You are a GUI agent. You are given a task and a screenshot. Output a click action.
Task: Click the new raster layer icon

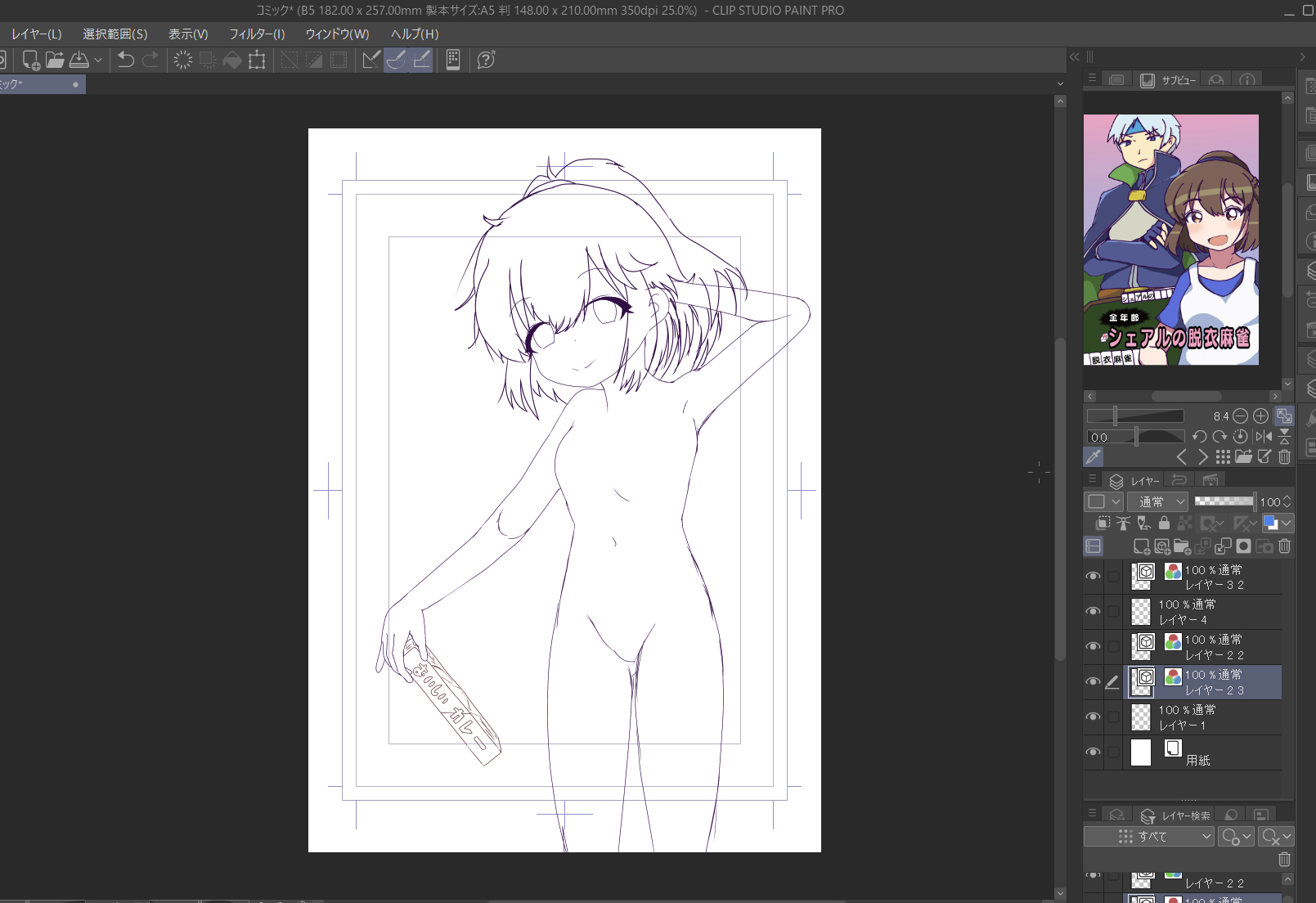click(x=1142, y=546)
